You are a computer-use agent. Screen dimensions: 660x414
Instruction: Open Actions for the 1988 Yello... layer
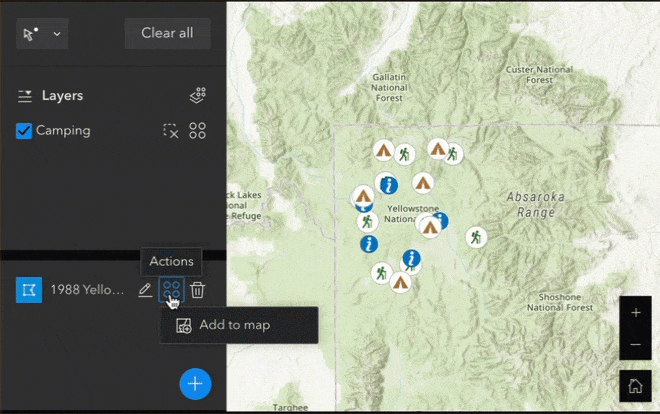click(171, 289)
